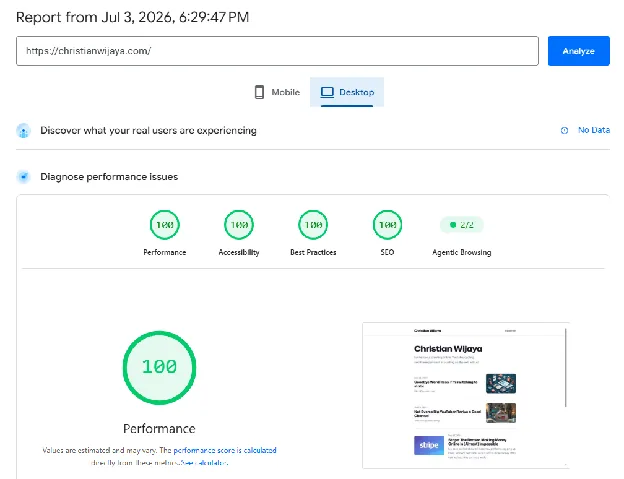Click the Performance label under gauge
The image size is (624, 479).
point(165,252)
